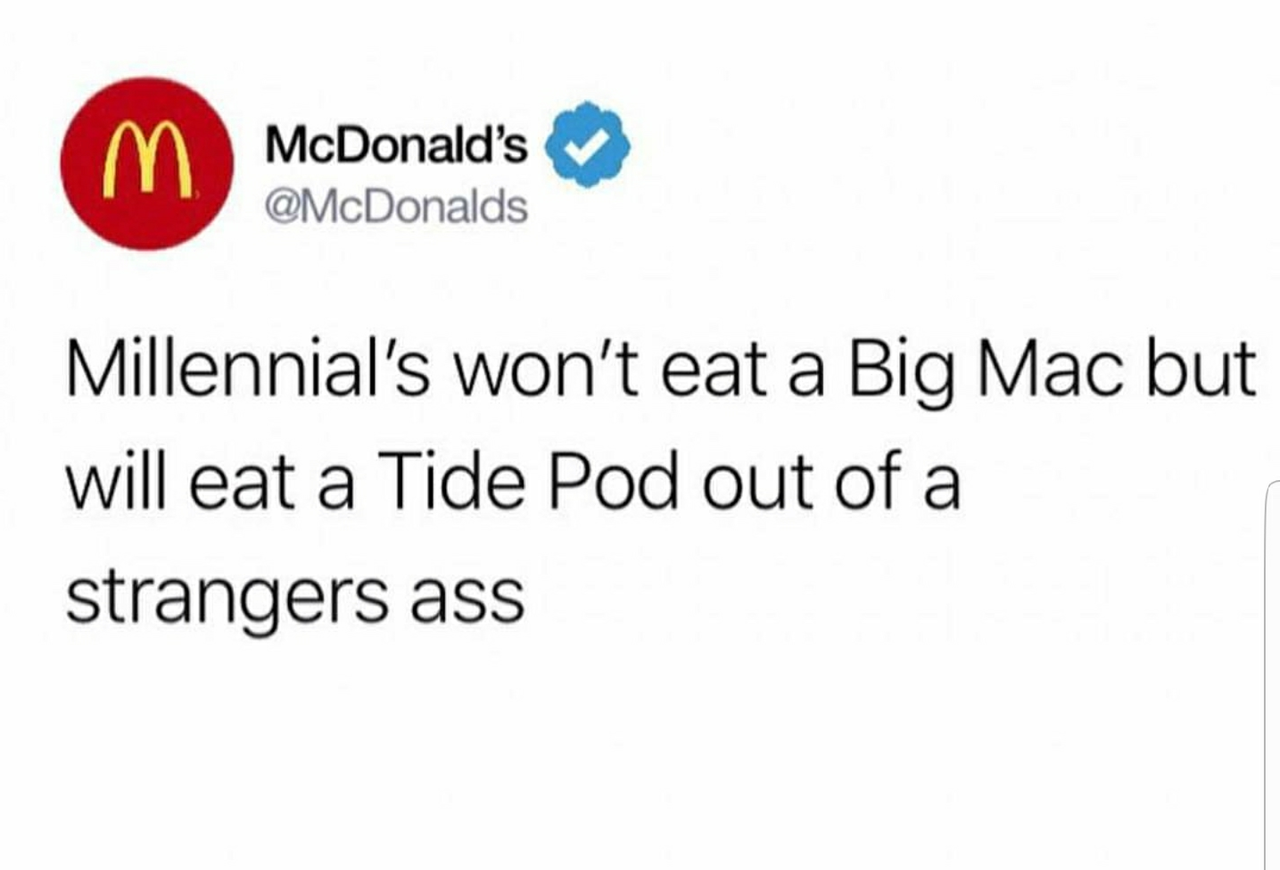Click the white checkmark inside blue badge
Screen dimensions: 1280x870
(x=586, y=145)
